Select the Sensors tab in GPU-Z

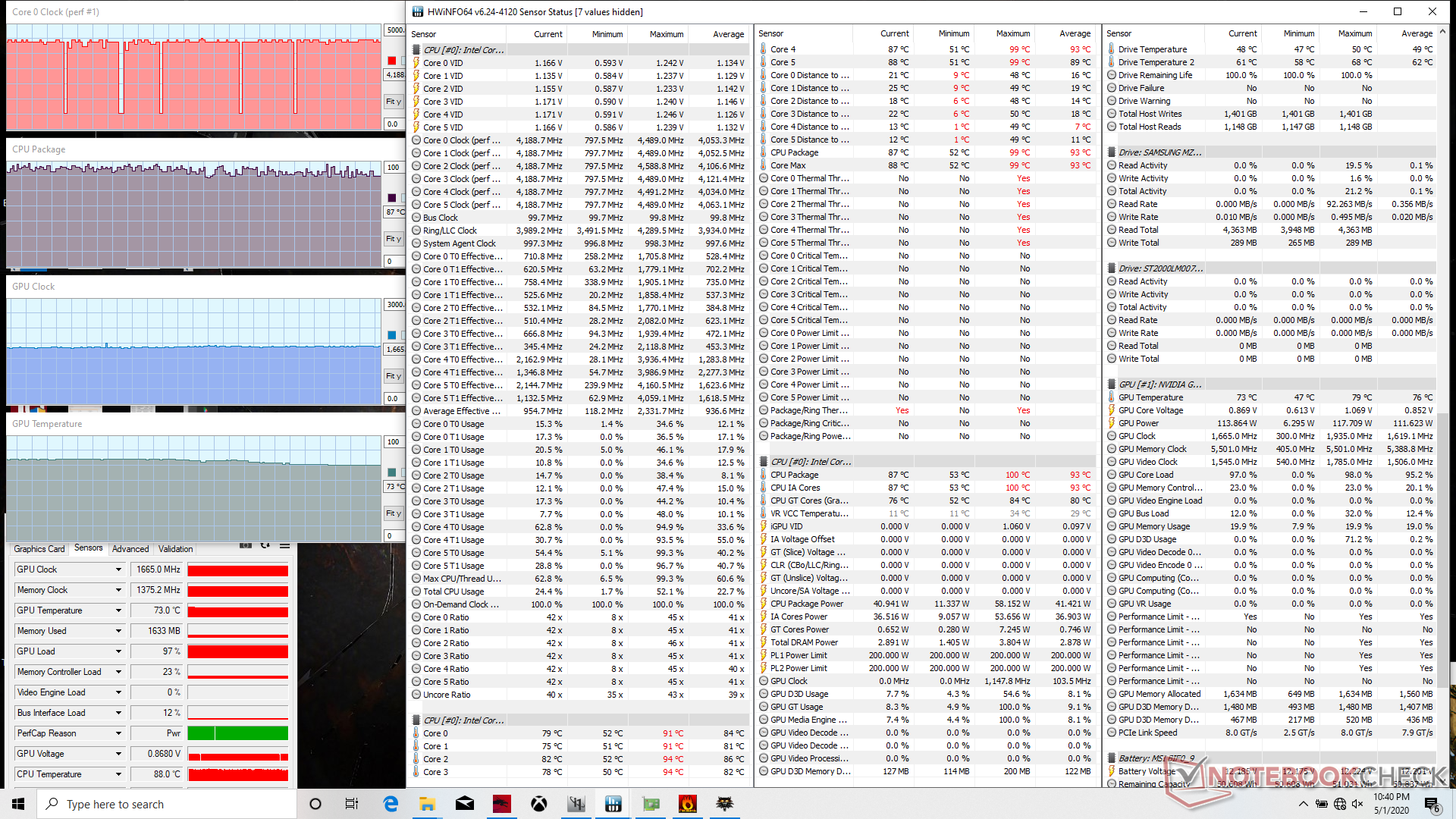tap(89, 548)
